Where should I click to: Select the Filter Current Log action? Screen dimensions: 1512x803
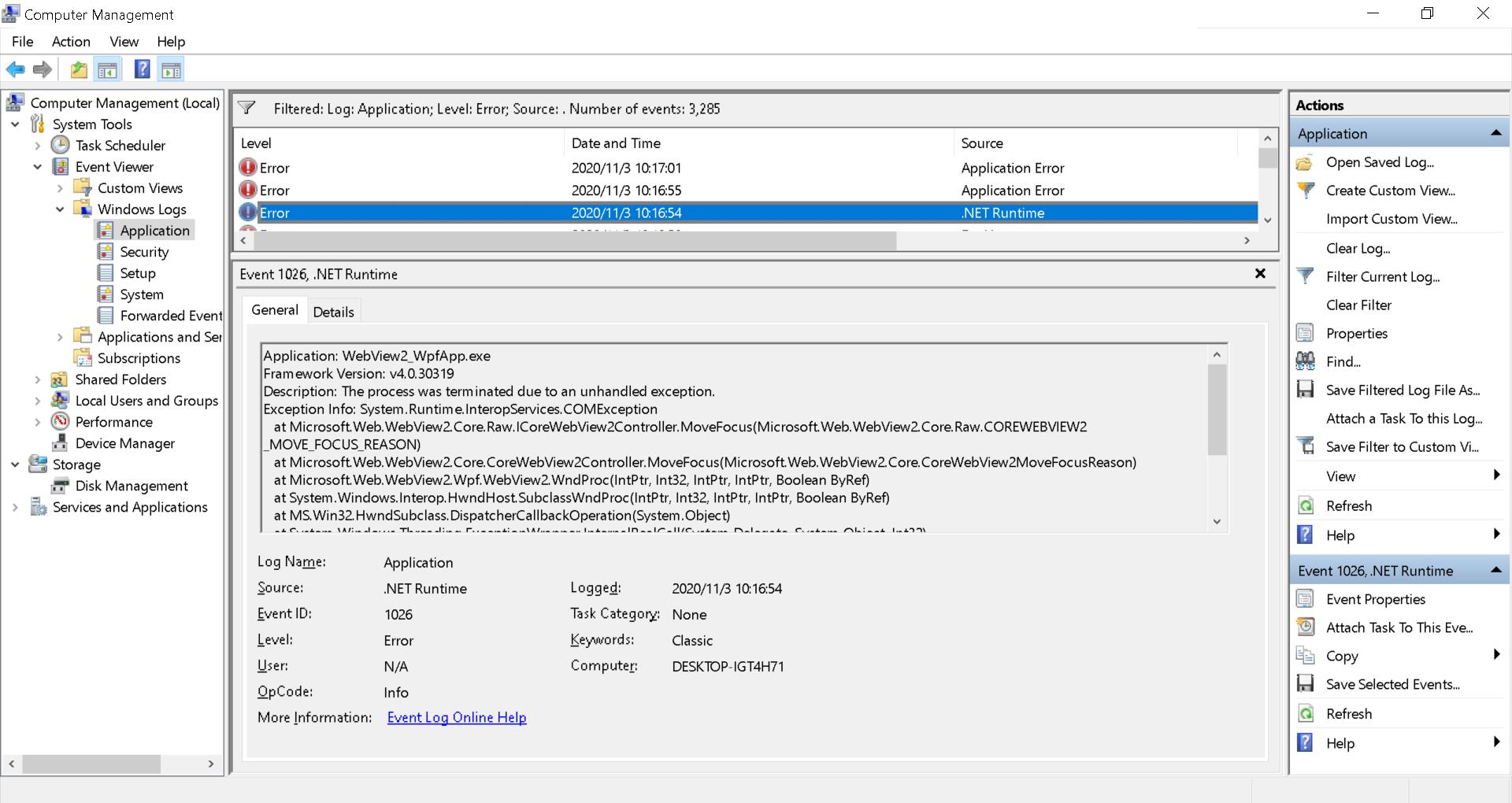tap(1384, 276)
